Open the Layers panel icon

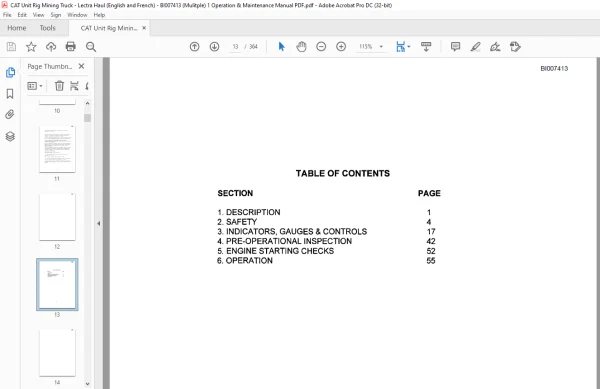click(x=10, y=136)
